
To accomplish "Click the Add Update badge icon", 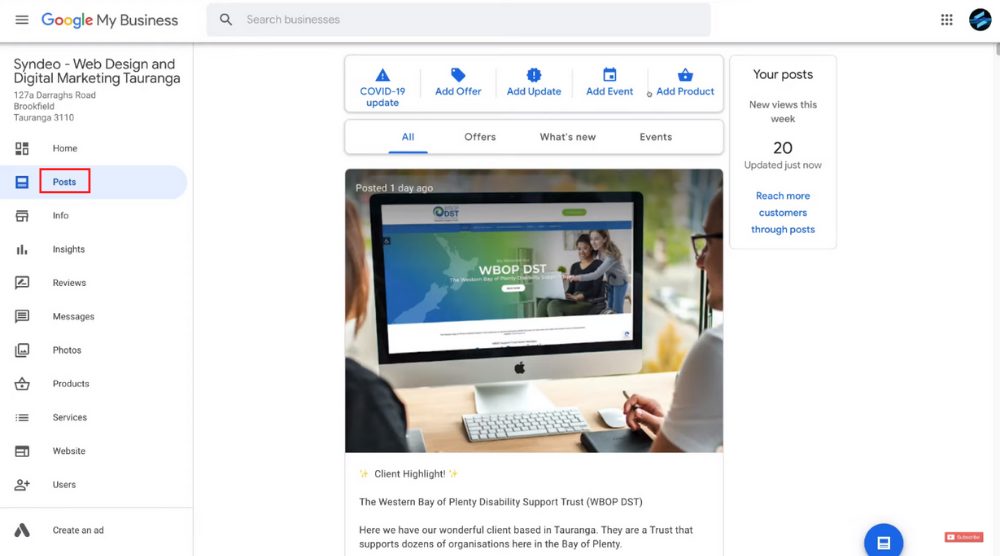I will tap(534, 75).
